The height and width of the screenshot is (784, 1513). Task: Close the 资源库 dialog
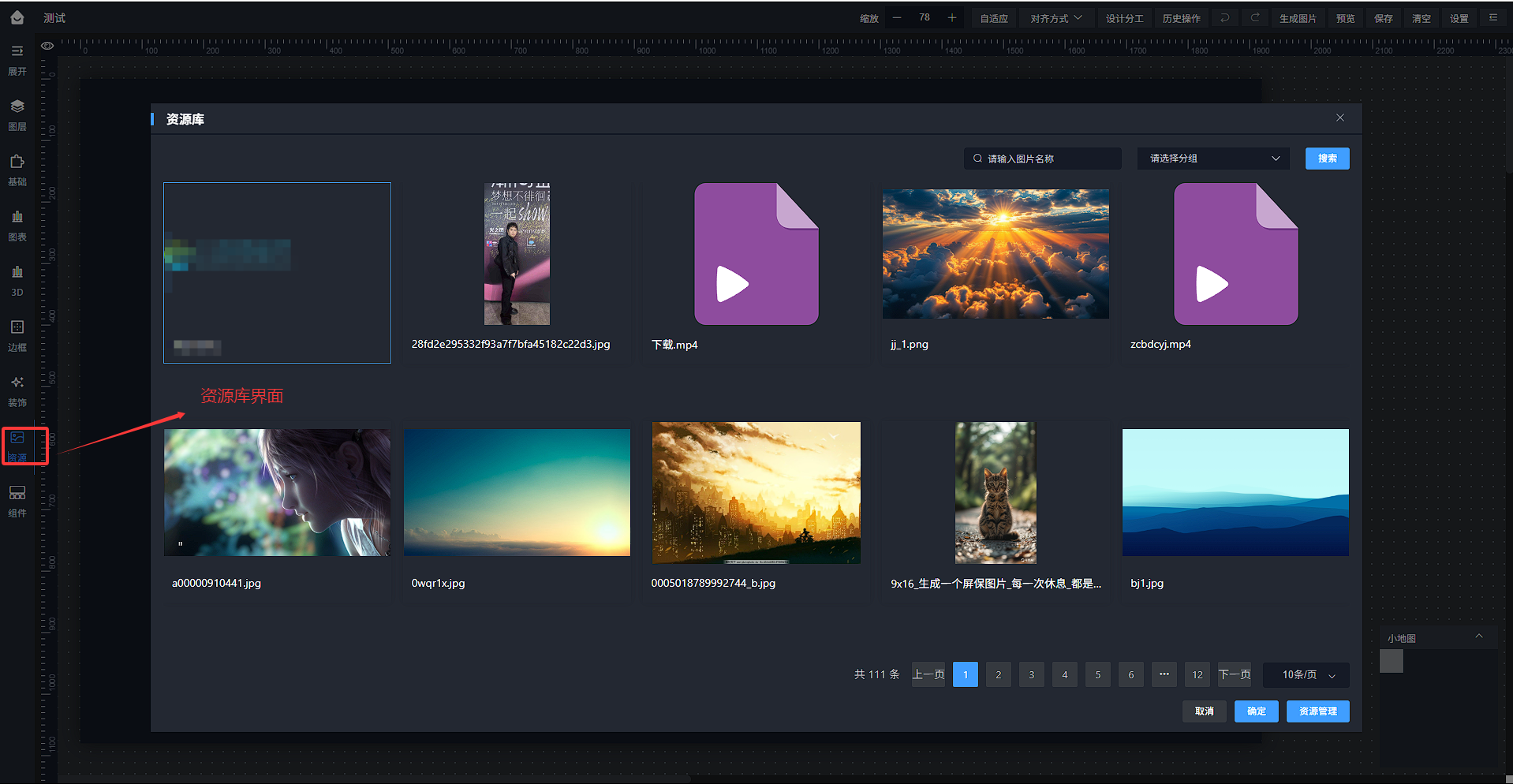tap(1340, 118)
